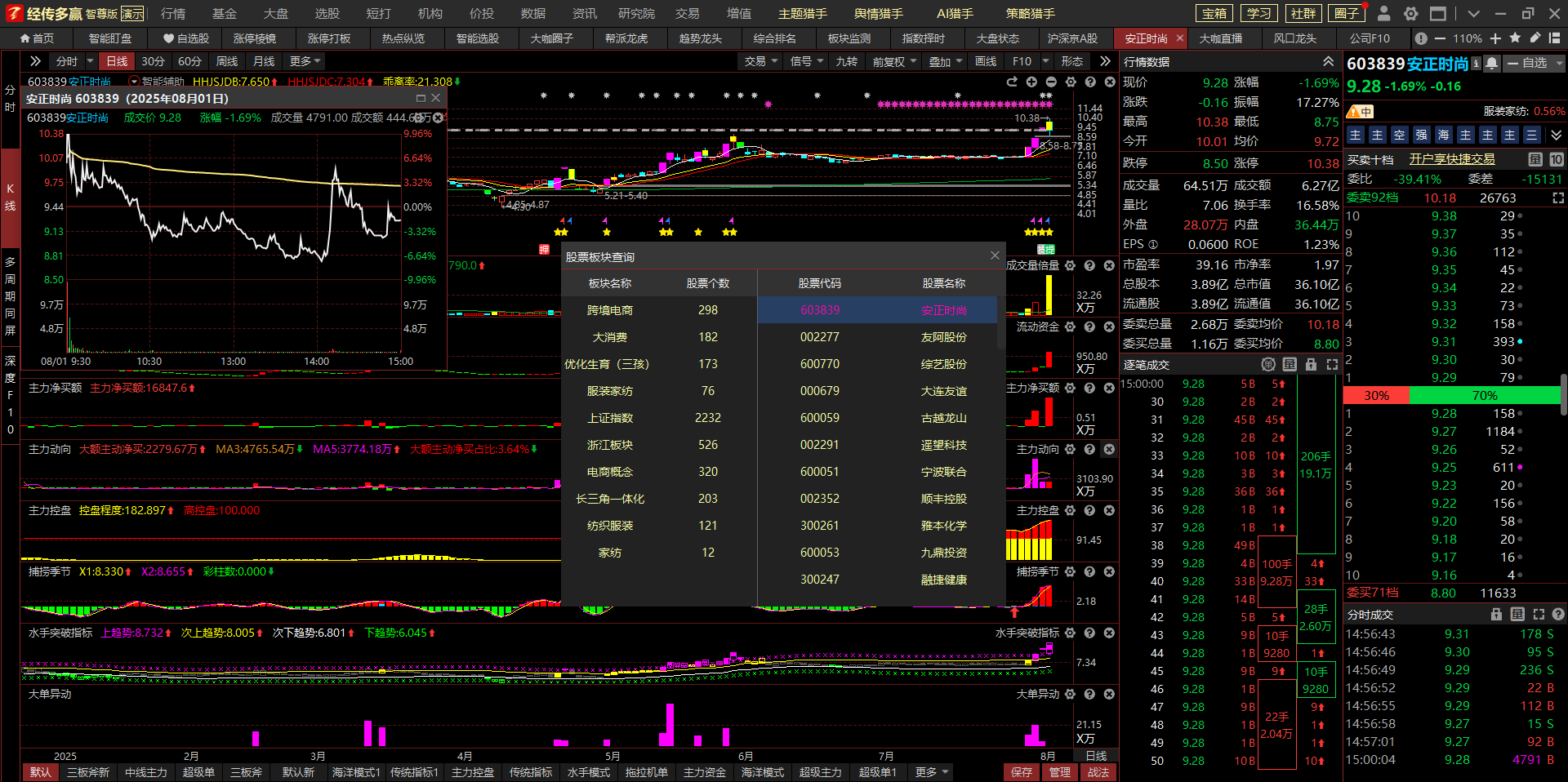Viewport: 1568px width, 782px height.
Task: Open the 行情 menu
Action: point(173,14)
